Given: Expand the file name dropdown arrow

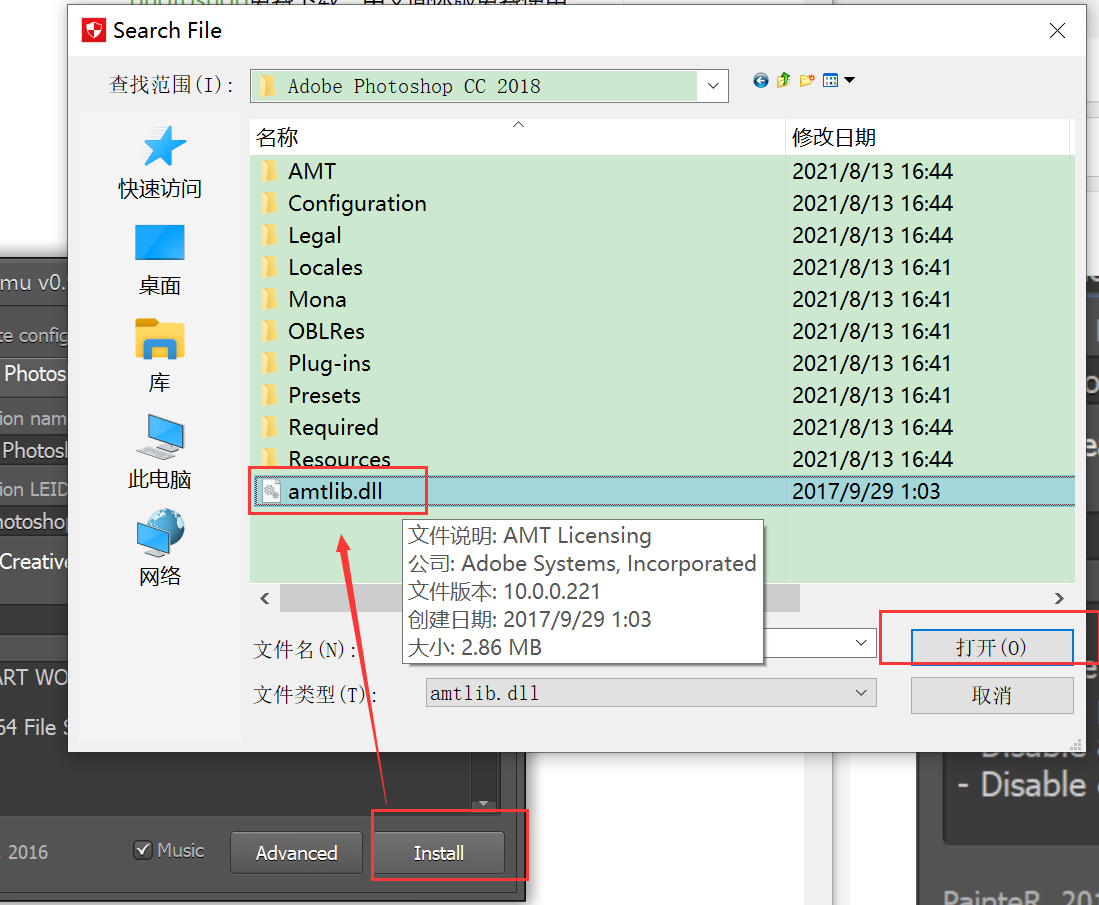Looking at the screenshot, I should pyautogui.click(x=861, y=643).
